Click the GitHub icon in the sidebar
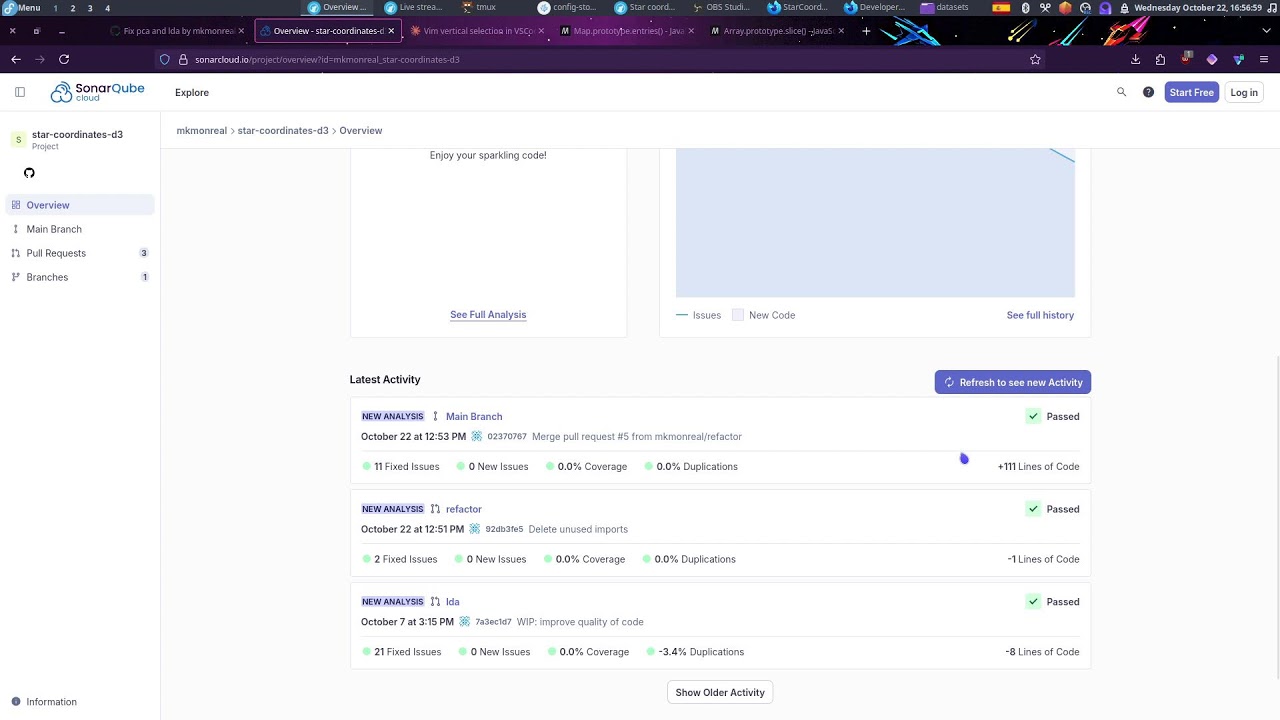The height and width of the screenshot is (720, 1280). [x=29, y=173]
